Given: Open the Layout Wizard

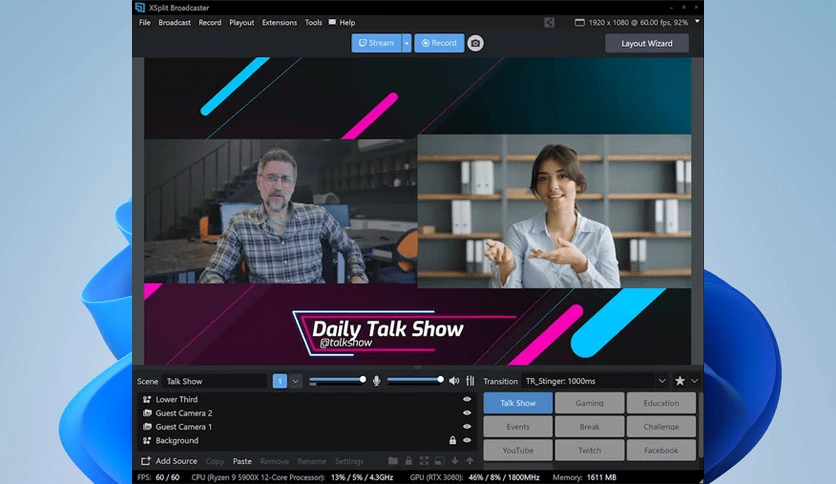Looking at the screenshot, I should click(647, 43).
